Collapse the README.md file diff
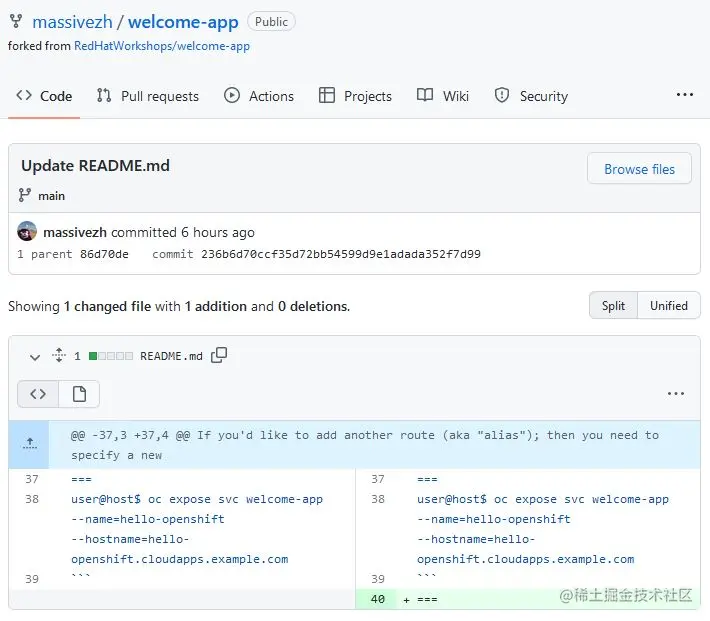This screenshot has height=621, width=710. click(35, 357)
